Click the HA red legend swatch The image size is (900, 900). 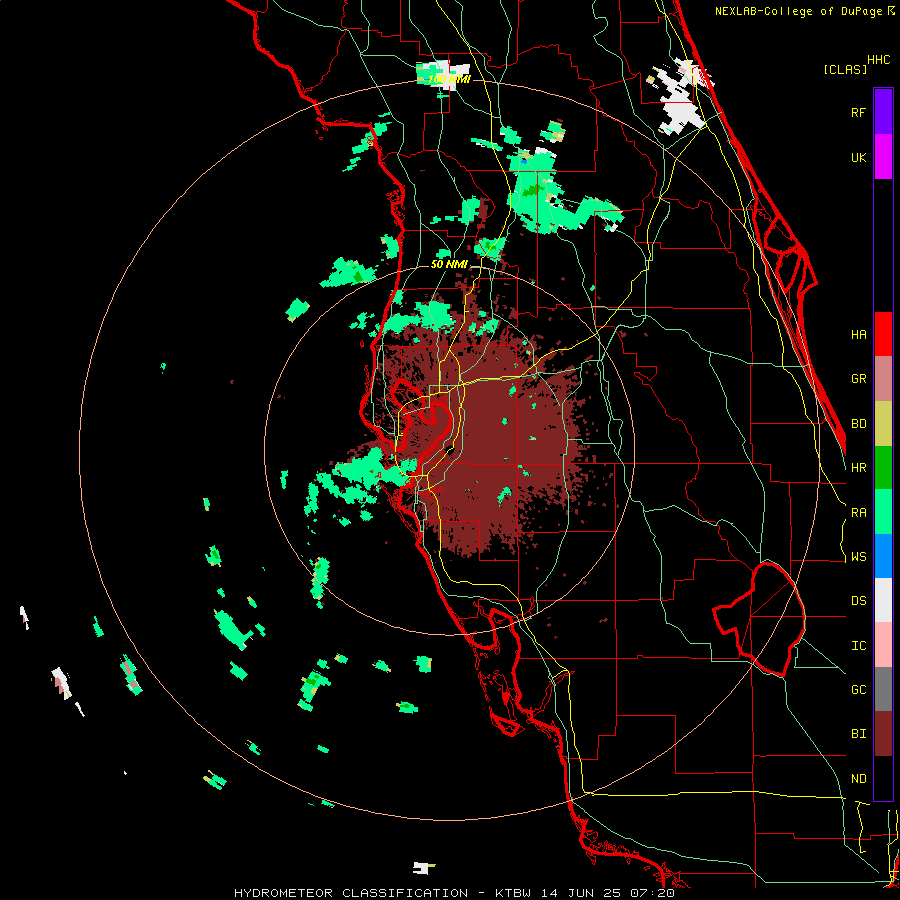point(883,334)
